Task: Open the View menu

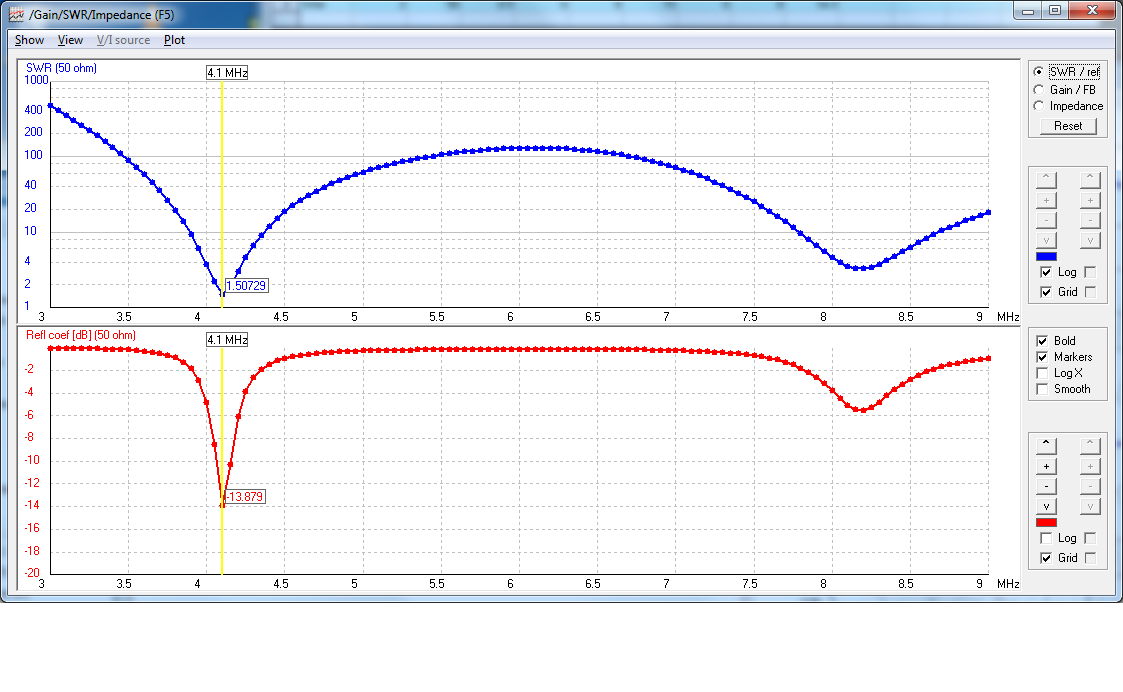Action: tap(70, 40)
